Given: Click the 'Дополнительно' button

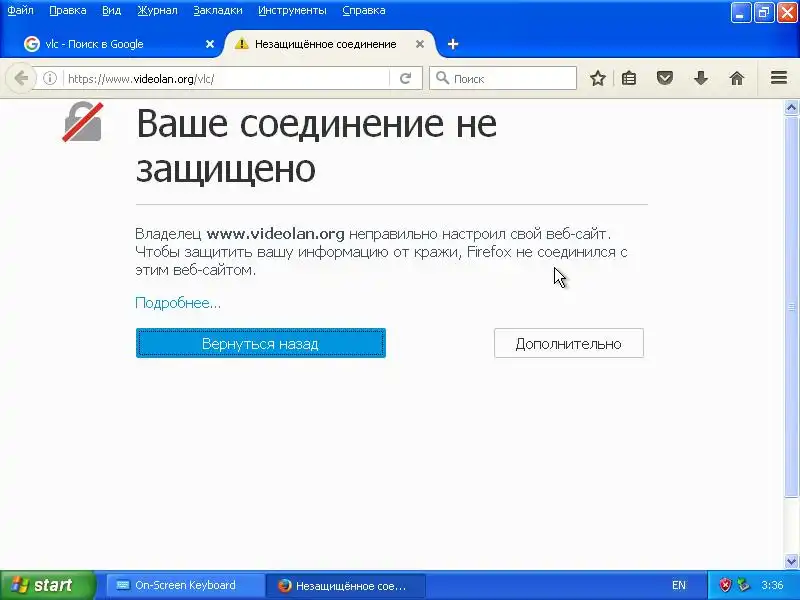Looking at the screenshot, I should point(569,343).
